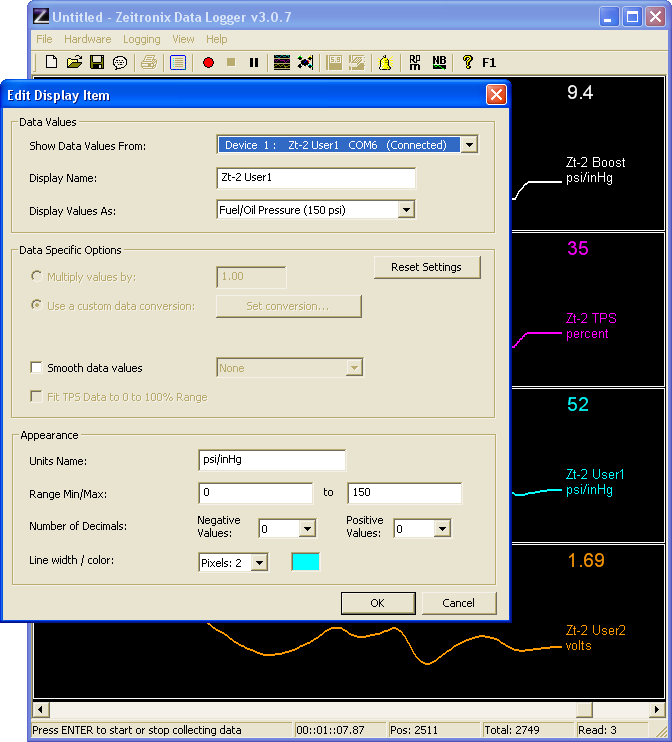Viewport: 672px width, 742px height.
Task: Open the comment speech bubble tool
Action: tap(120, 62)
